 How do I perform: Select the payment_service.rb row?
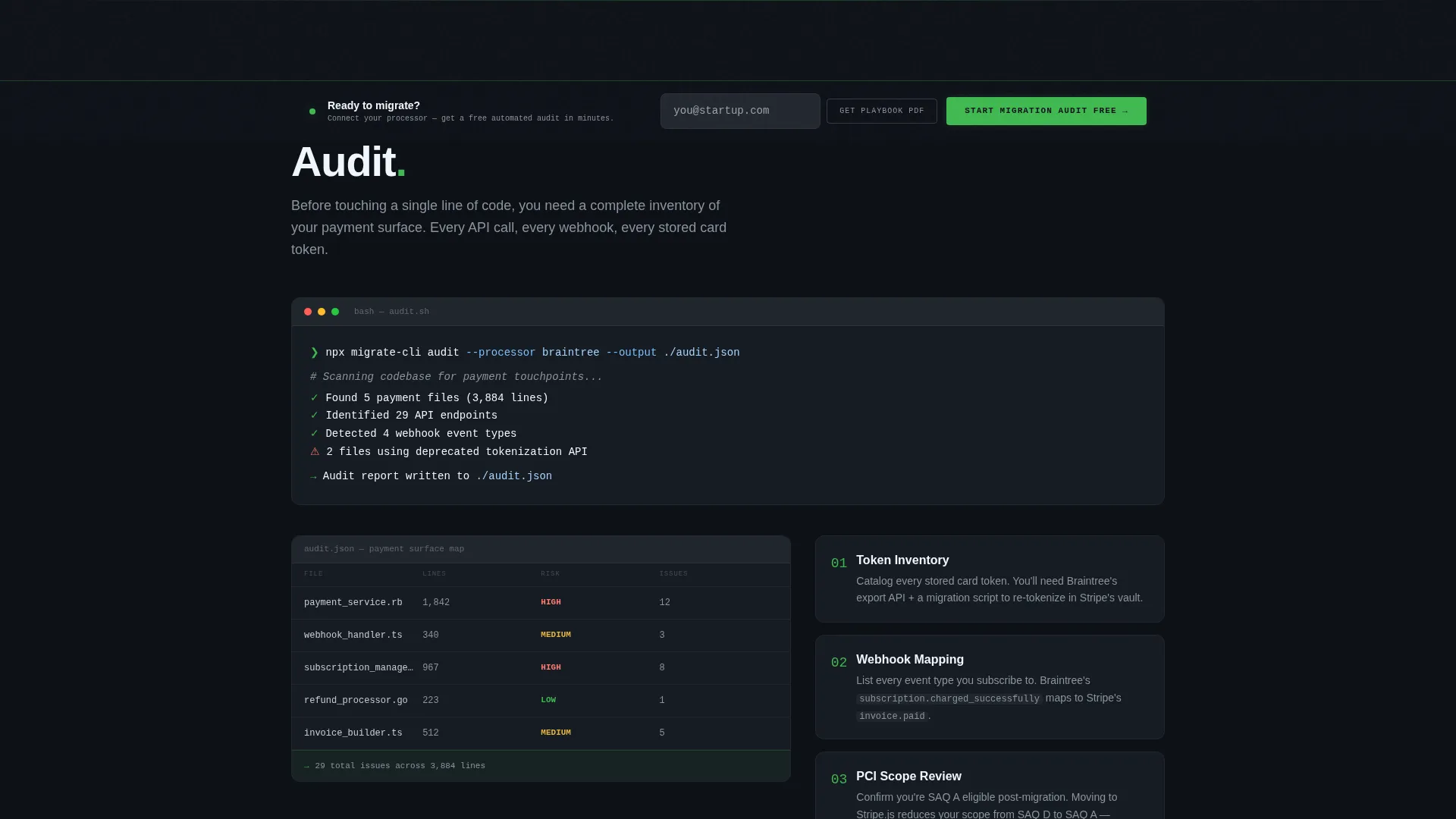click(541, 603)
